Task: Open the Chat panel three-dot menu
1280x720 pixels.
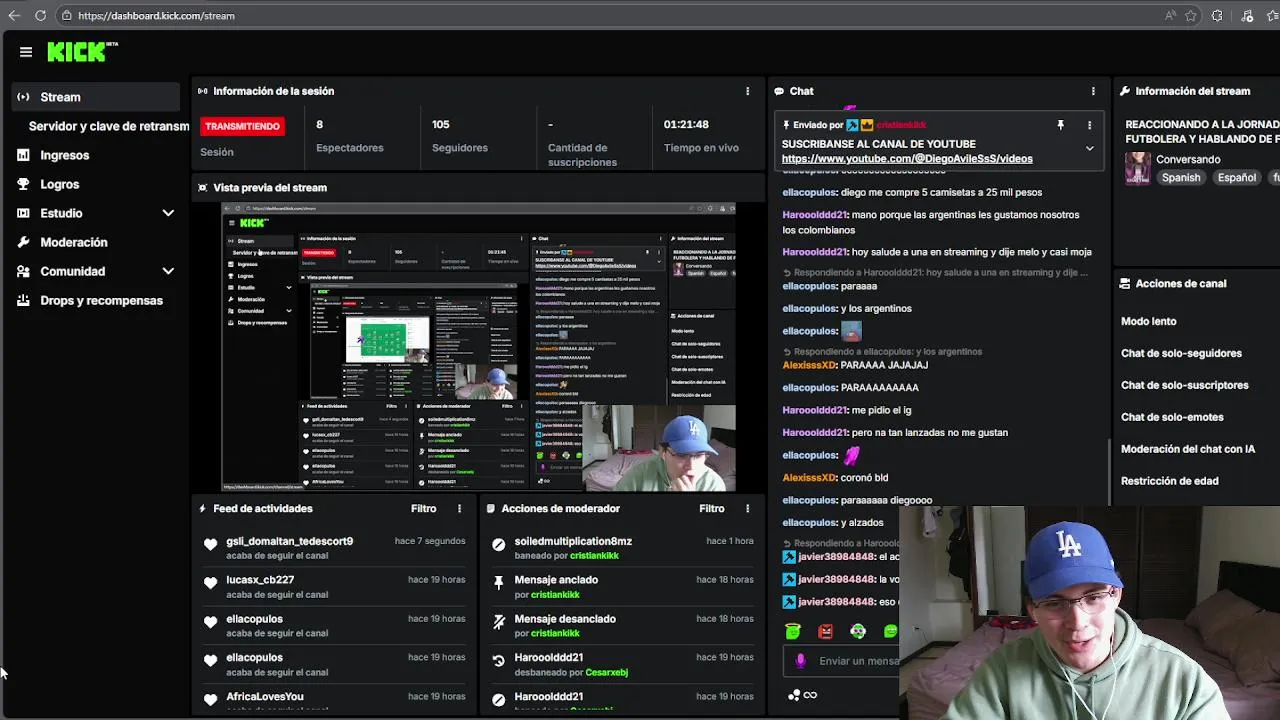Action: coord(1093,91)
